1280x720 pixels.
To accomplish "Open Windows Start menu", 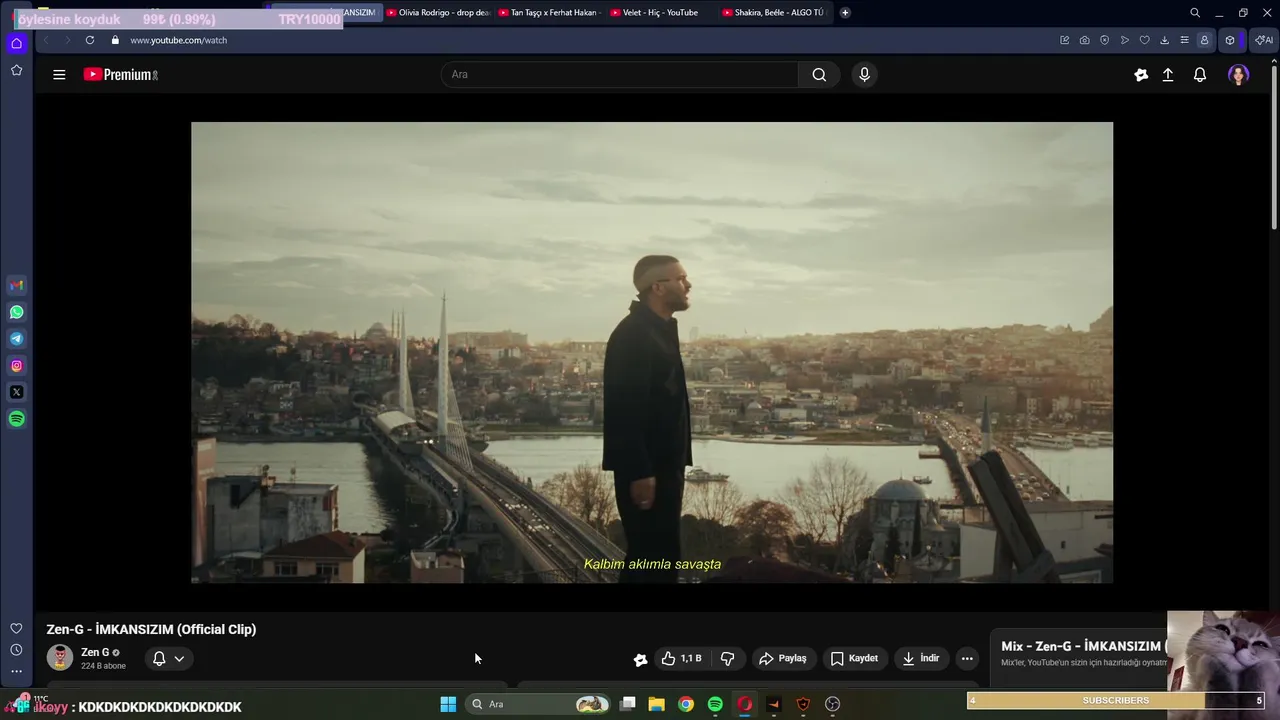I will [x=448, y=704].
